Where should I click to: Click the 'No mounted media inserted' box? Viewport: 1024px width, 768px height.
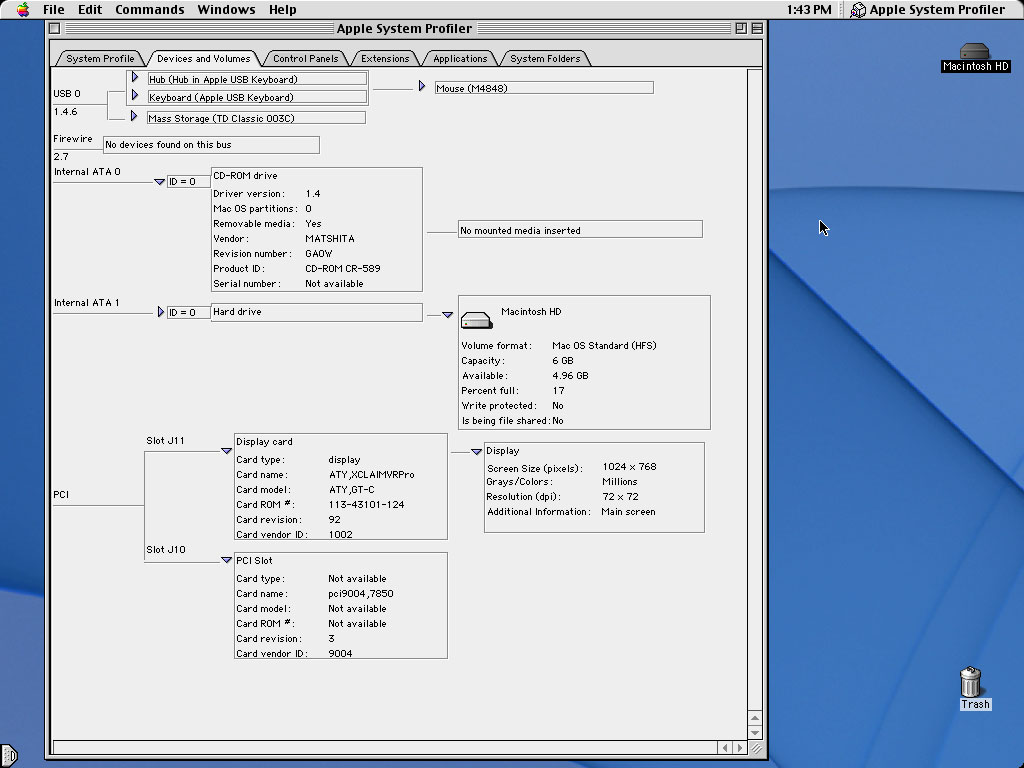[x=581, y=230]
